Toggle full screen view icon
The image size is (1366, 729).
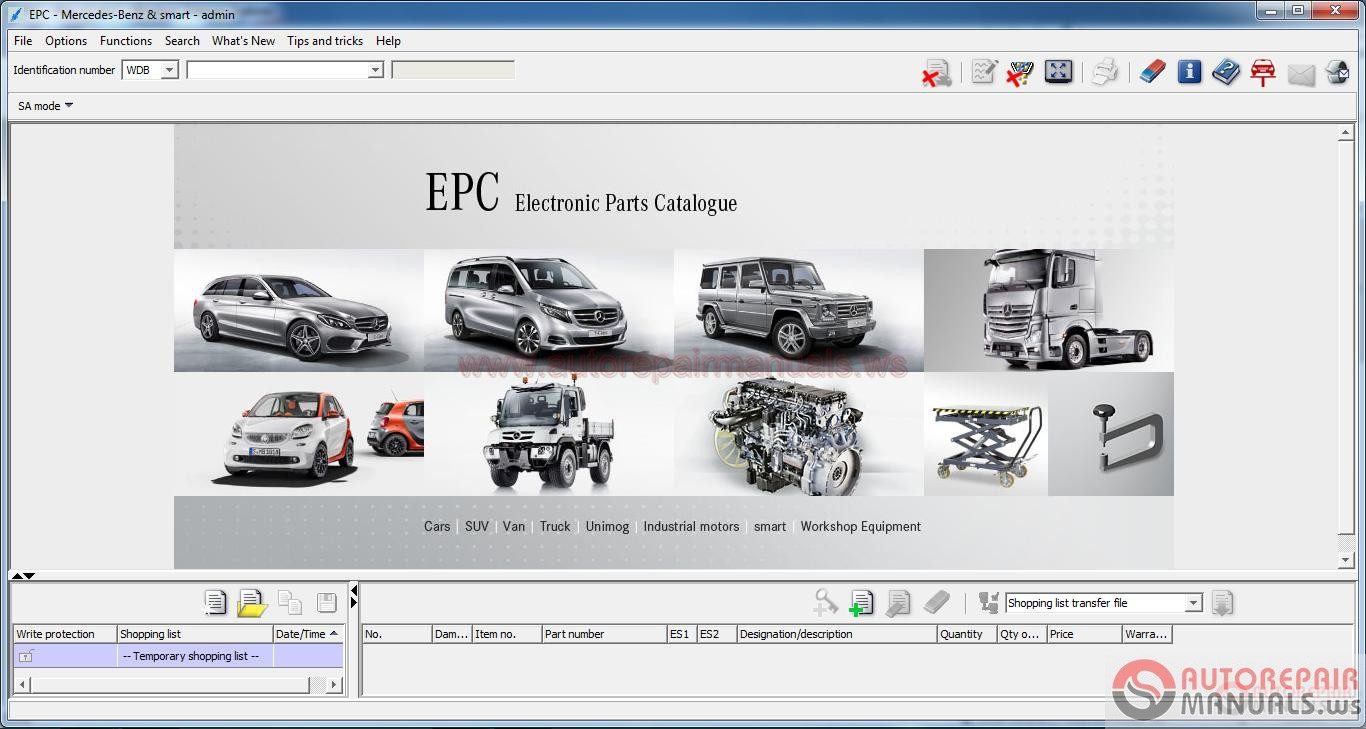click(x=1058, y=71)
